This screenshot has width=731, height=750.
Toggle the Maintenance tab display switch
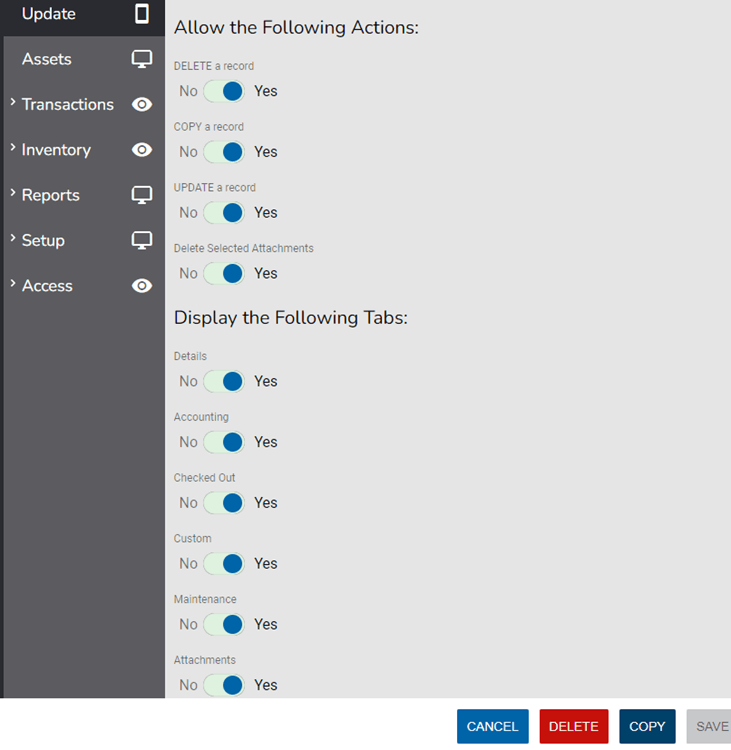coord(224,624)
